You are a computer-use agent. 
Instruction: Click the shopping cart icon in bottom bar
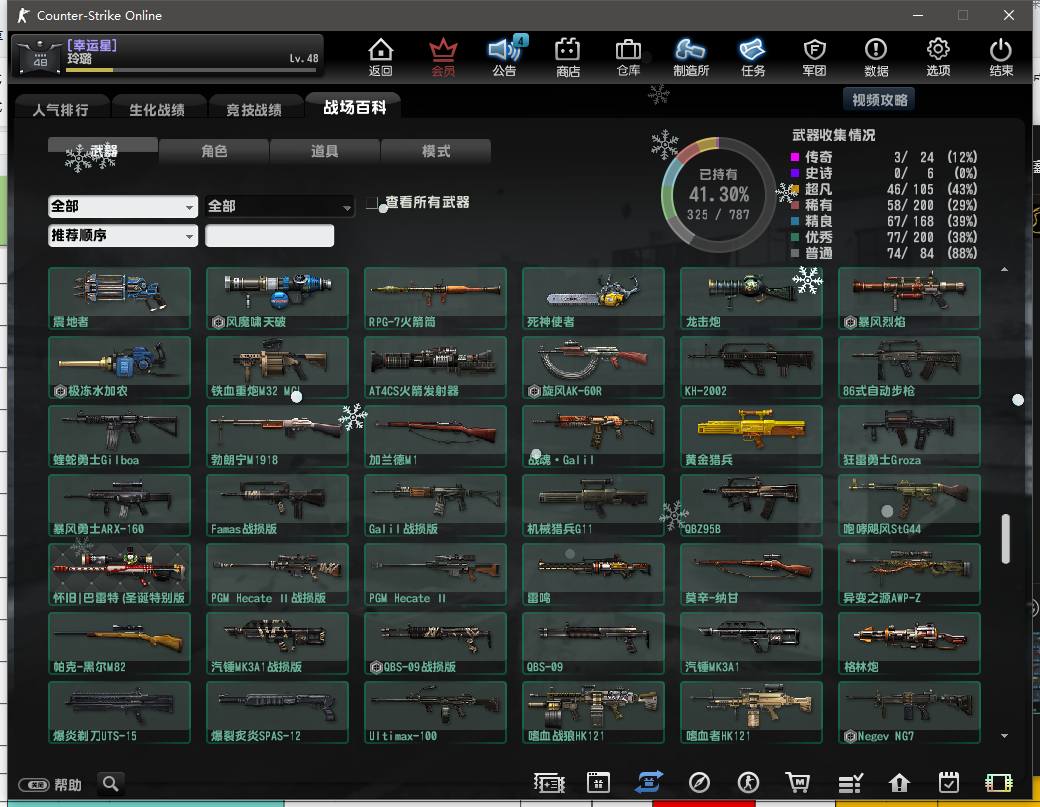pyautogui.click(x=797, y=783)
